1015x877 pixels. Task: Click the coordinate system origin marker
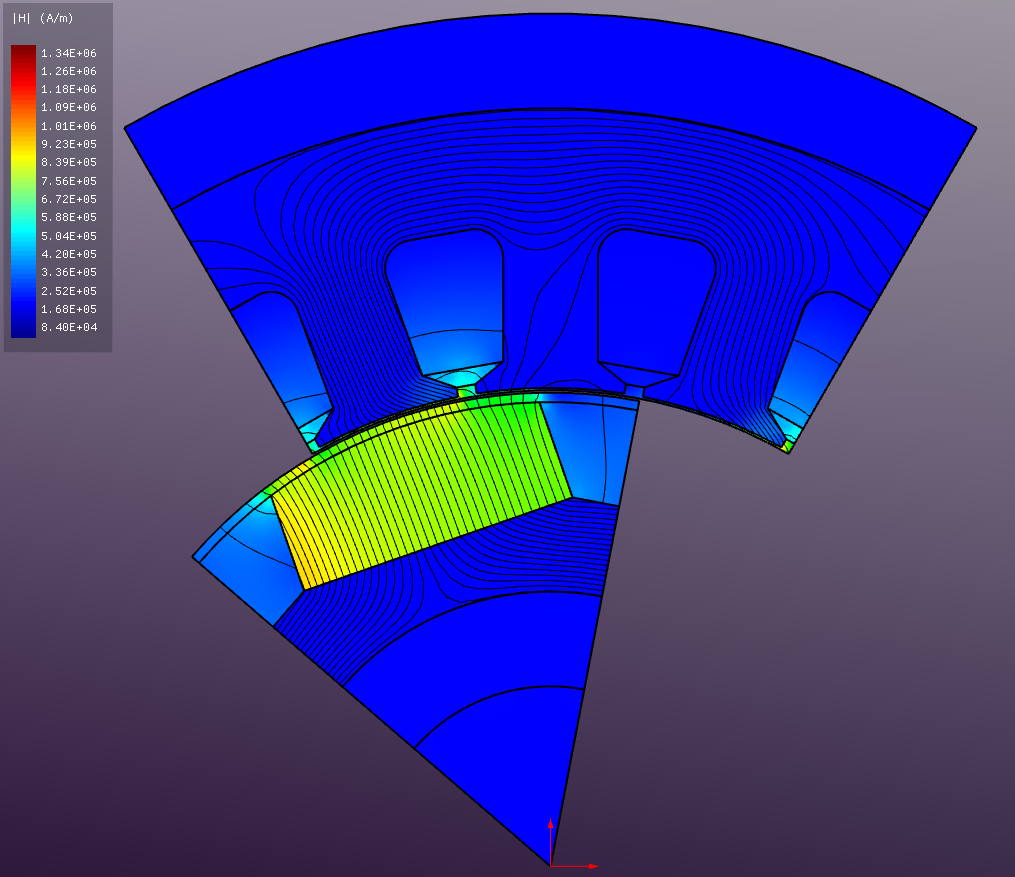(x=550, y=865)
